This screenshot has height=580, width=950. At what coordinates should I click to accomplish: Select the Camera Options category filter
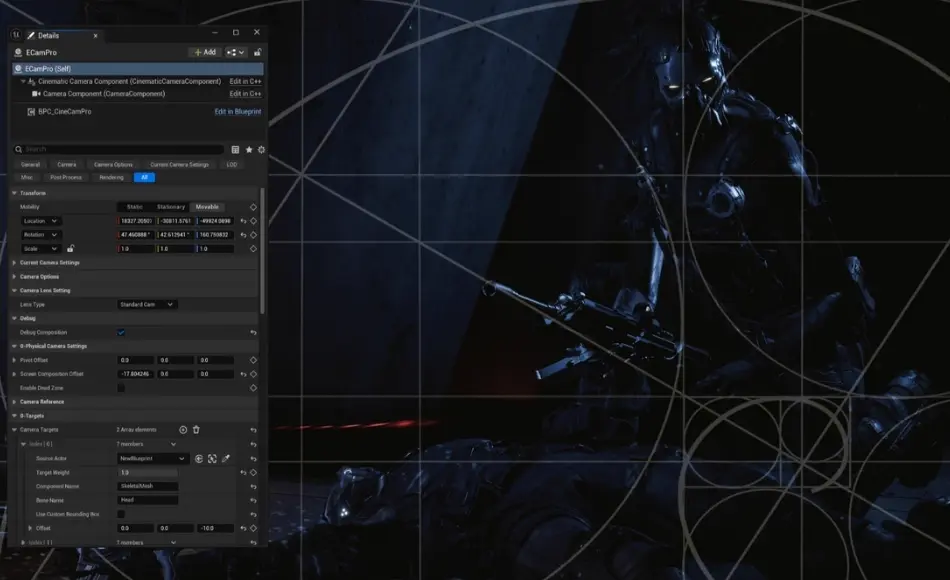[113, 165]
